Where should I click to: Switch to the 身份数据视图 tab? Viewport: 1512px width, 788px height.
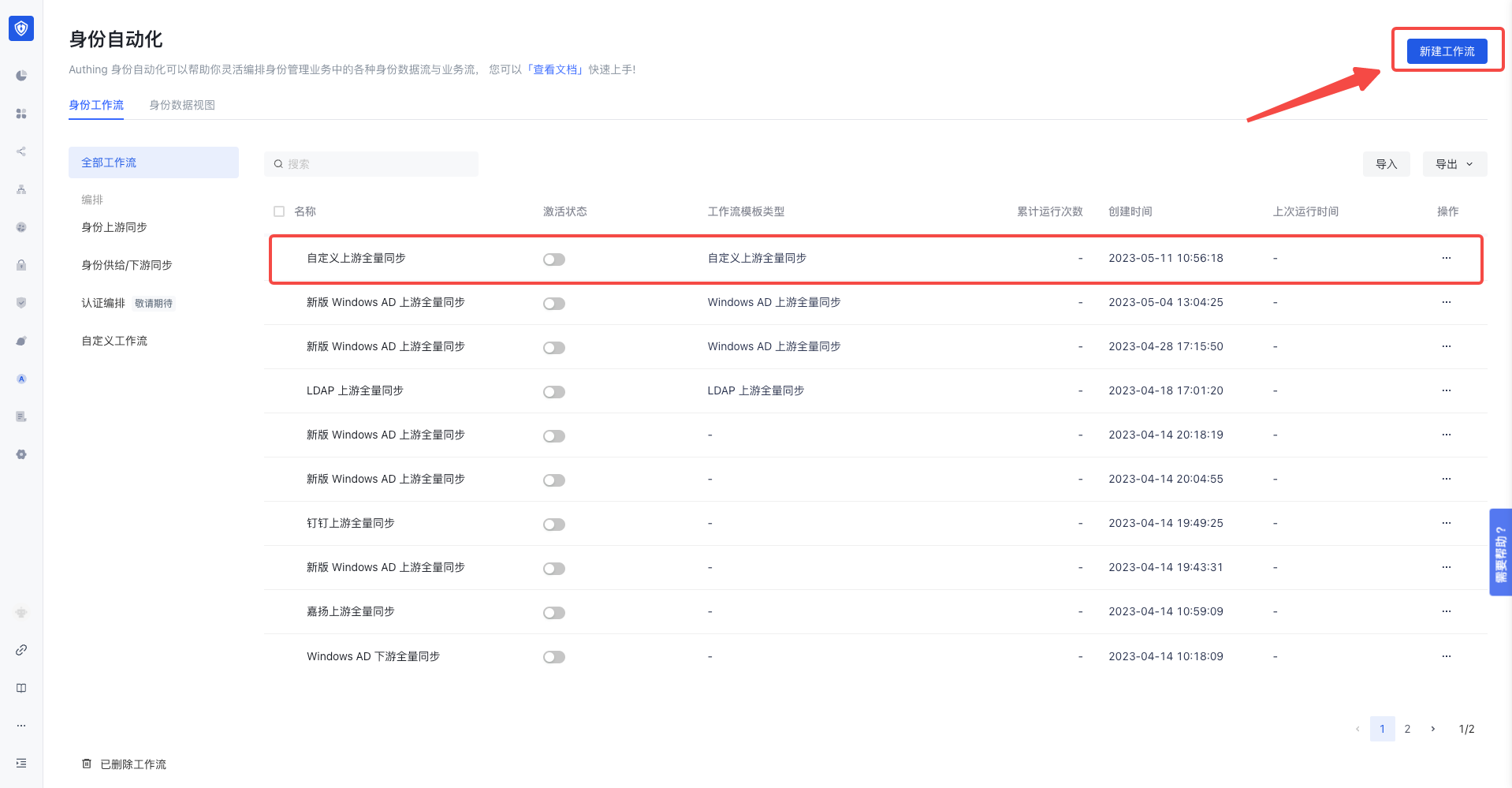point(182,105)
